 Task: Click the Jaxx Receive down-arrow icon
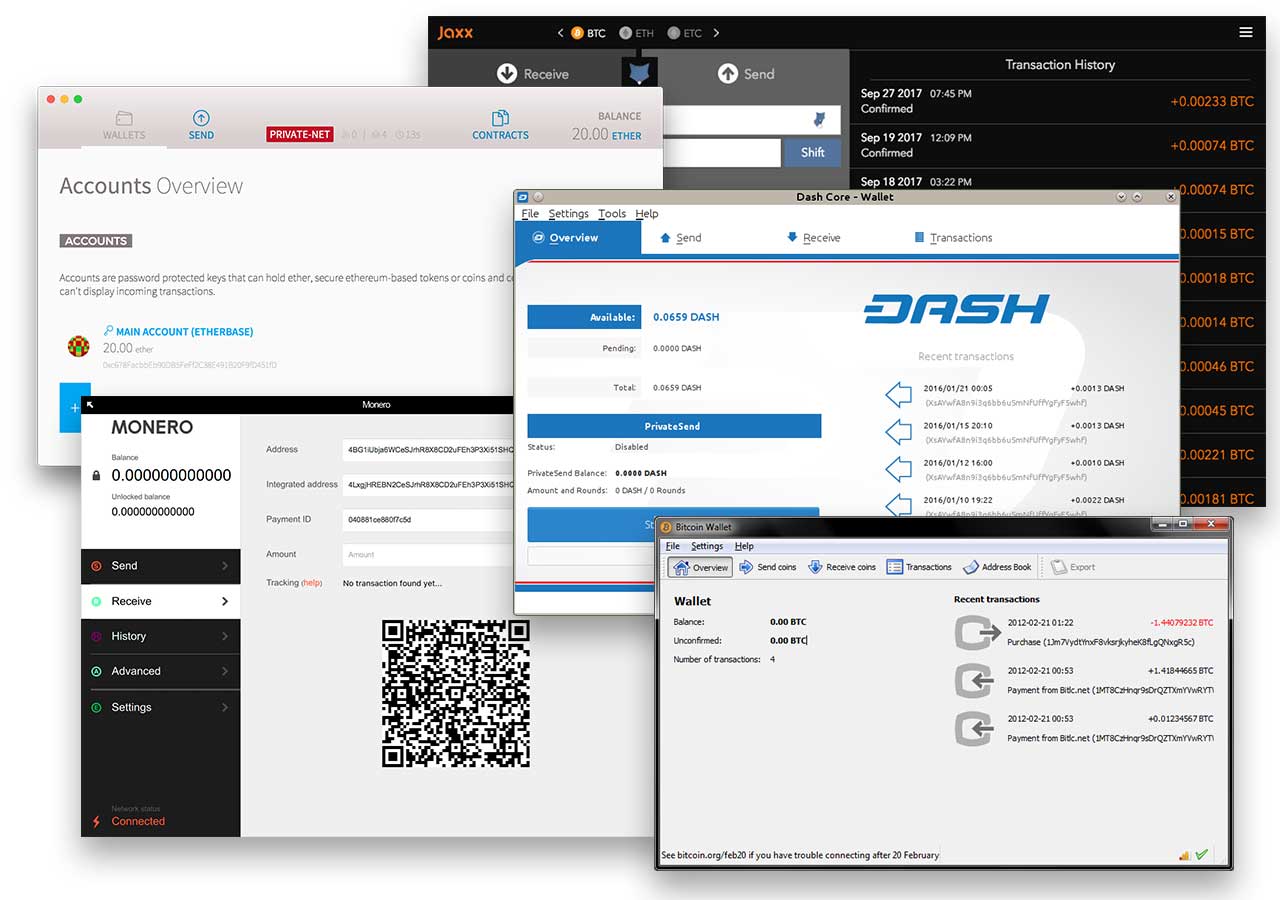click(507, 74)
